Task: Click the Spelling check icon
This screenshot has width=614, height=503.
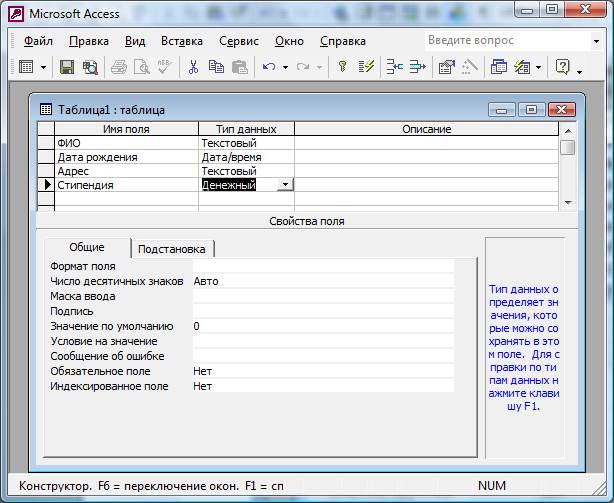Action: click(164, 67)
